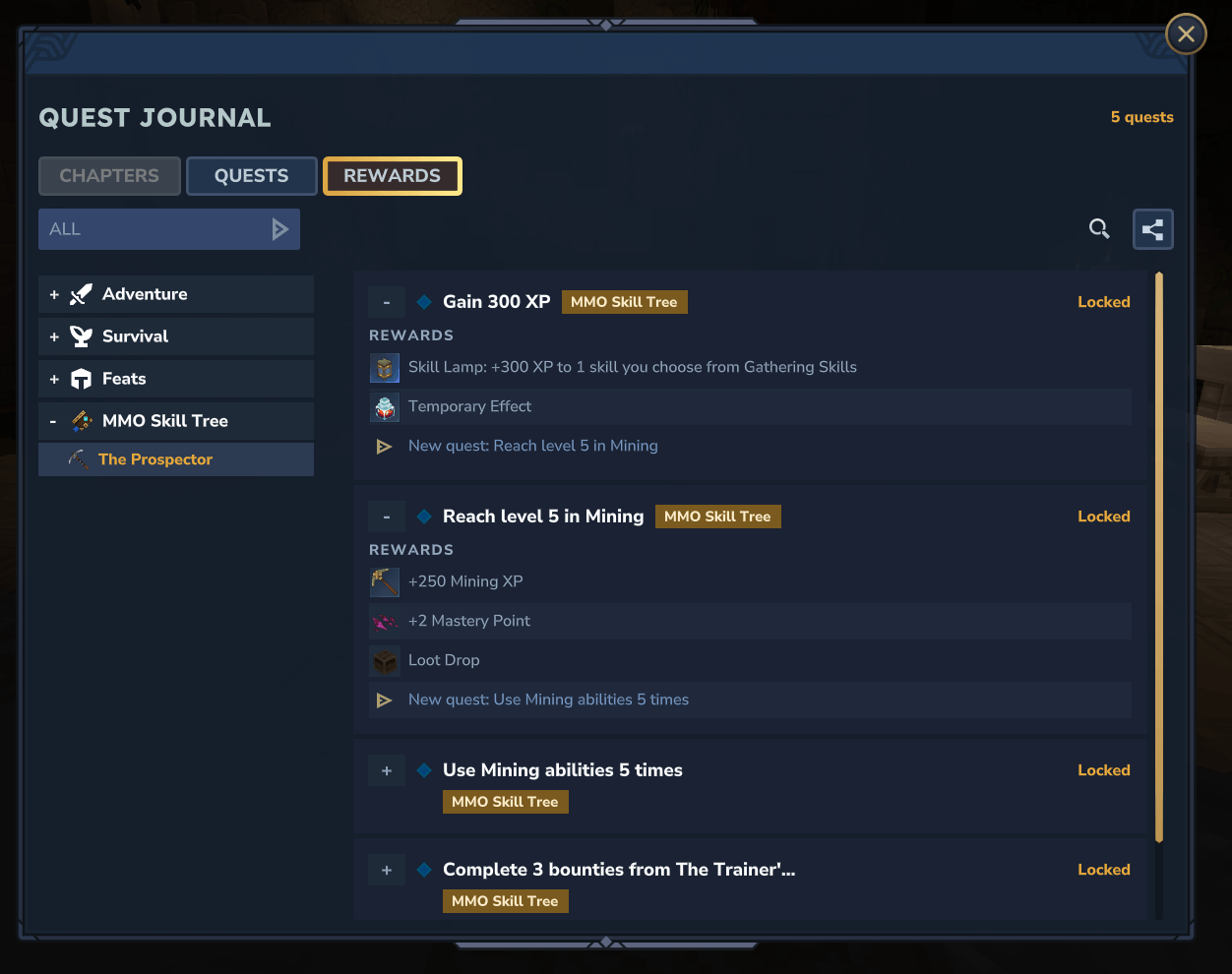Image resolution: width=1232 pixels, height=974 pixels.
Task: Click the Mastery Point reward icon
Action: click(x=385, y=621)
